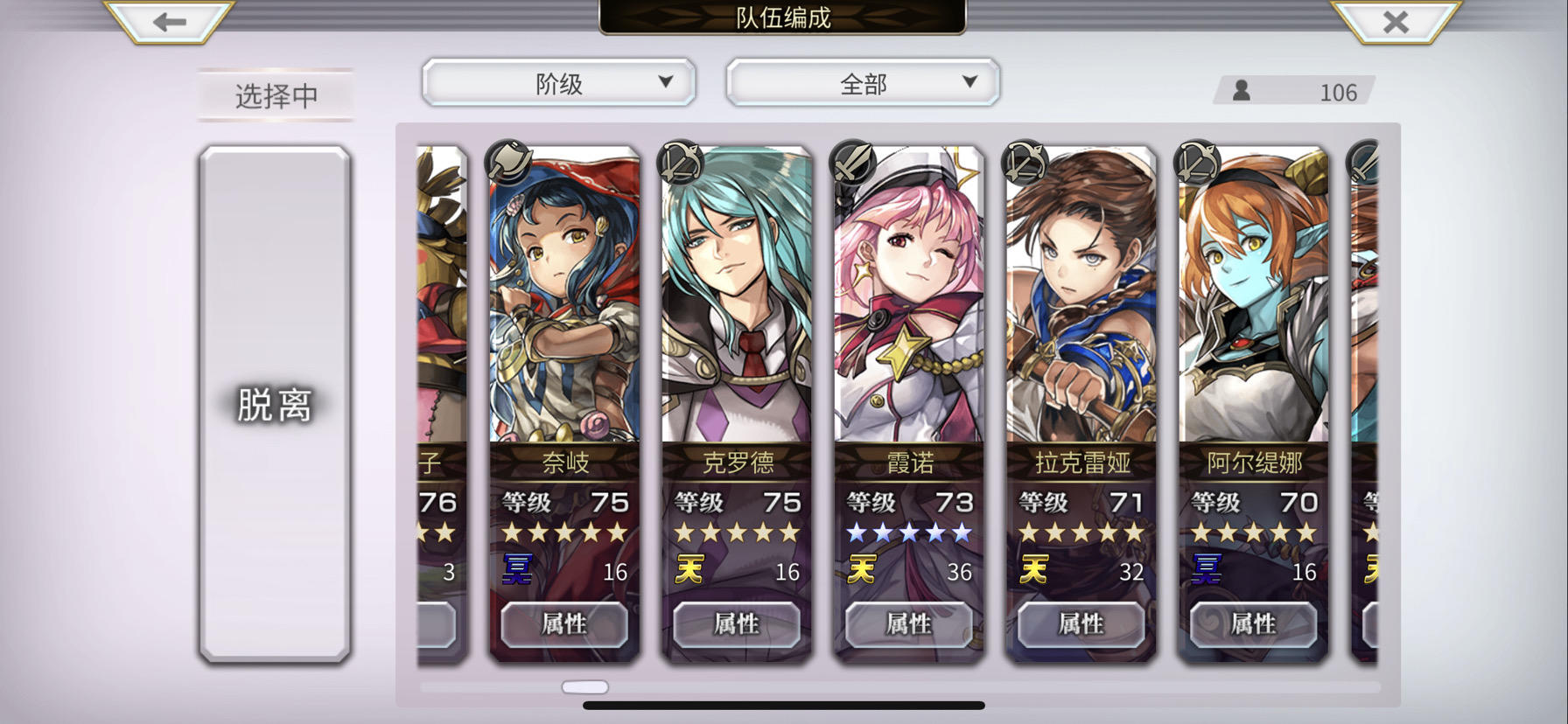Click bow weapon icon on 阿尔缇娜 card
The image size is (1568, 724).
1196,161
